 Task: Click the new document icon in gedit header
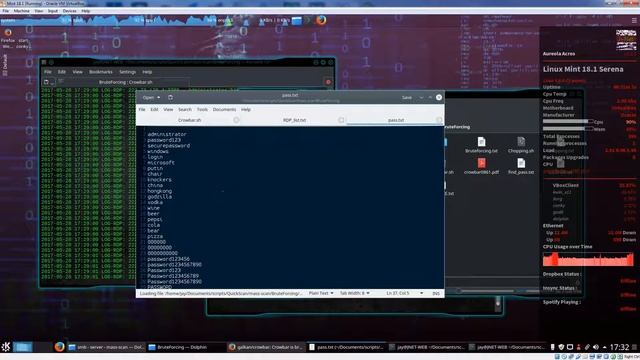(x=170, y=98)
